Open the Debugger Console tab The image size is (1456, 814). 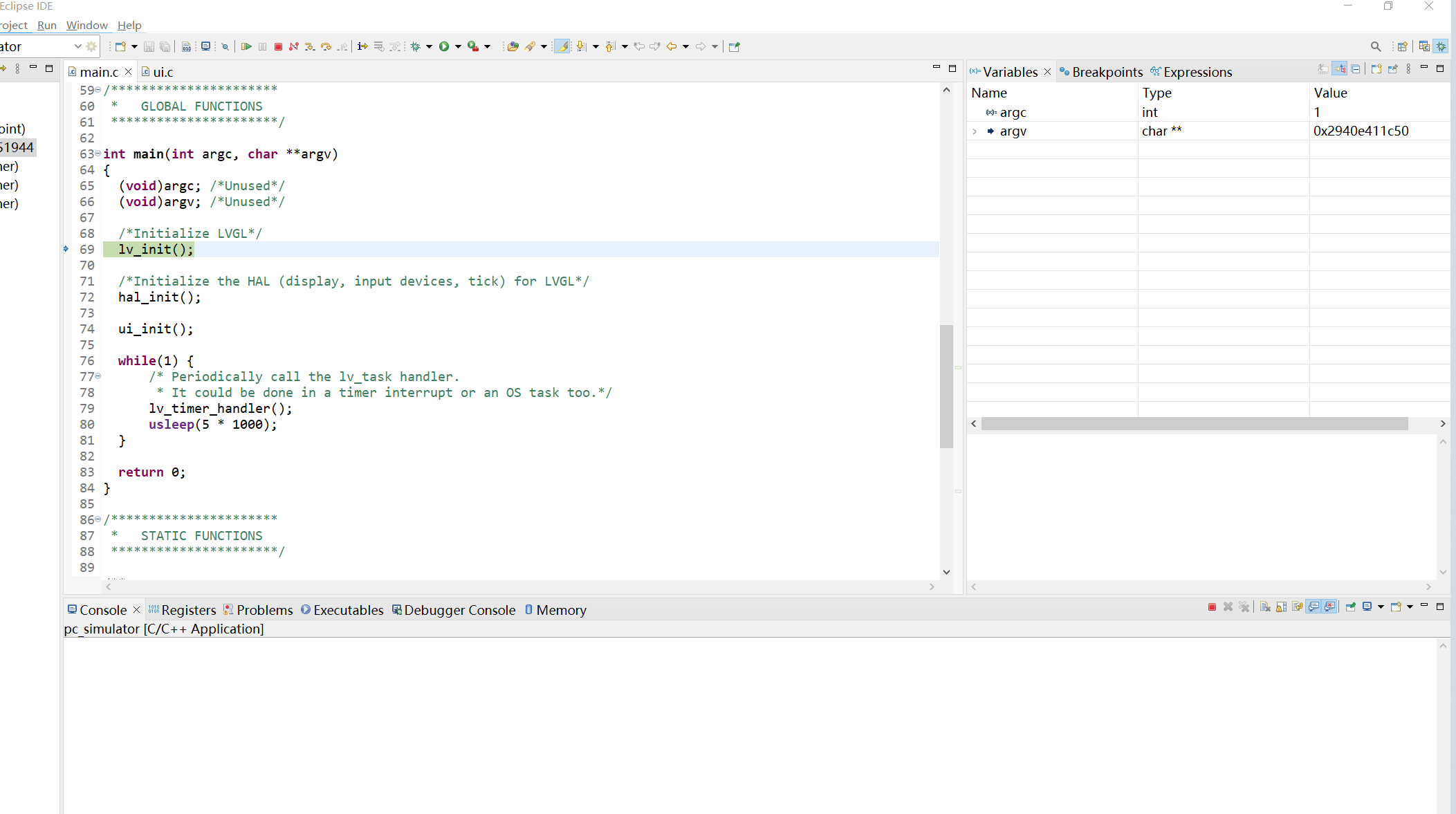pos(459,610)
